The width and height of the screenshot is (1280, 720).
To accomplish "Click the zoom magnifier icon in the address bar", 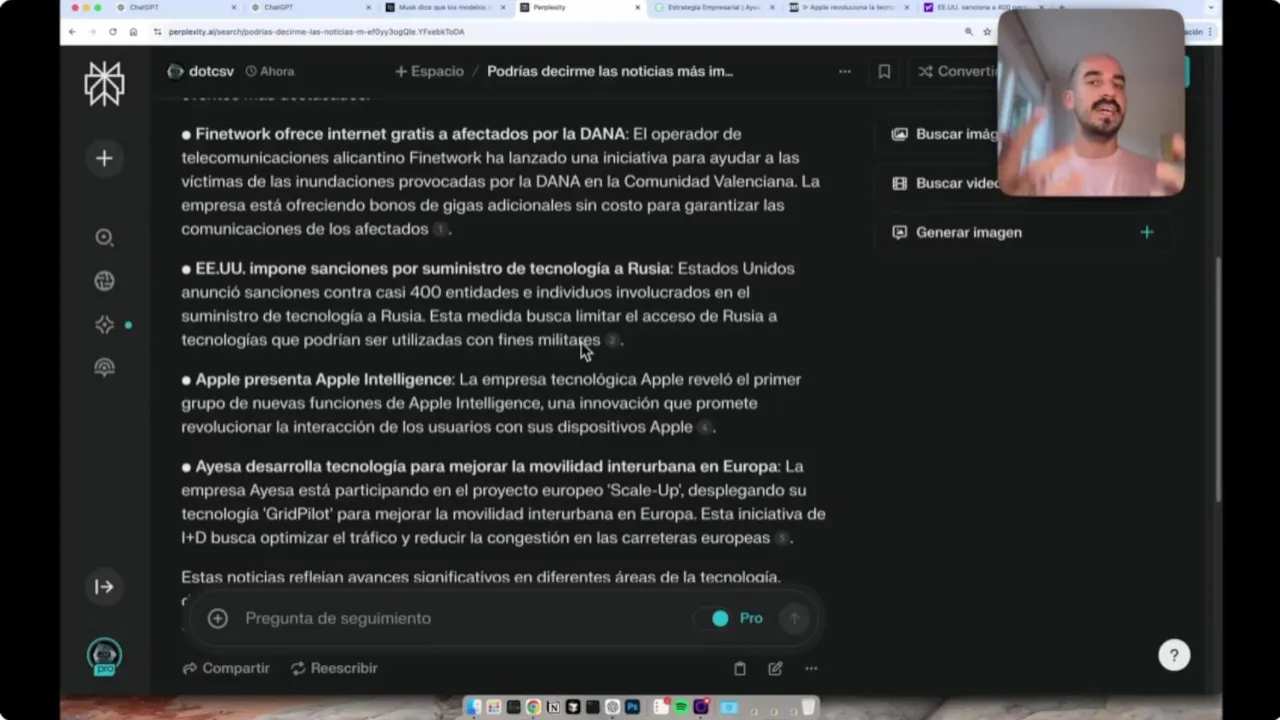I will [x=968, y=32].
